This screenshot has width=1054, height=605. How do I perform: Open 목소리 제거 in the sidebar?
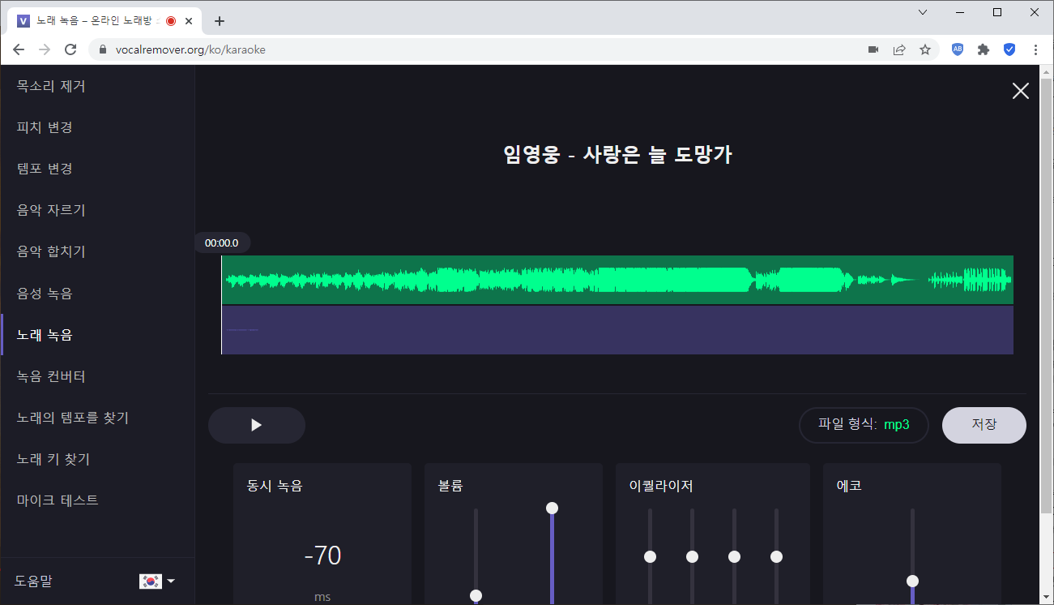tap(51, 86)
